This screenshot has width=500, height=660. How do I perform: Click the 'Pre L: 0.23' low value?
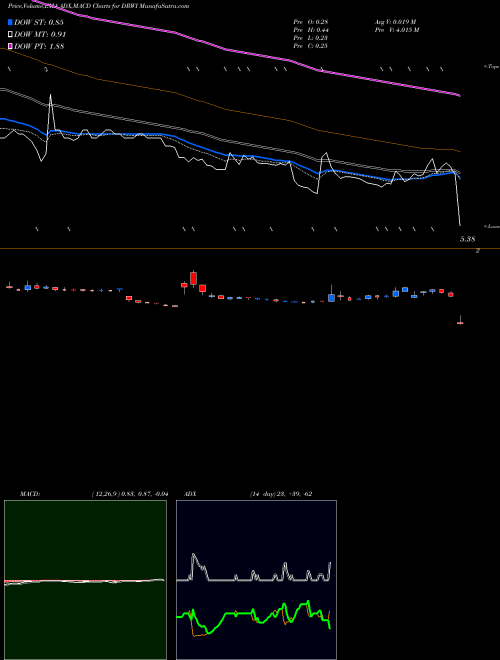(x=311, y=38)
